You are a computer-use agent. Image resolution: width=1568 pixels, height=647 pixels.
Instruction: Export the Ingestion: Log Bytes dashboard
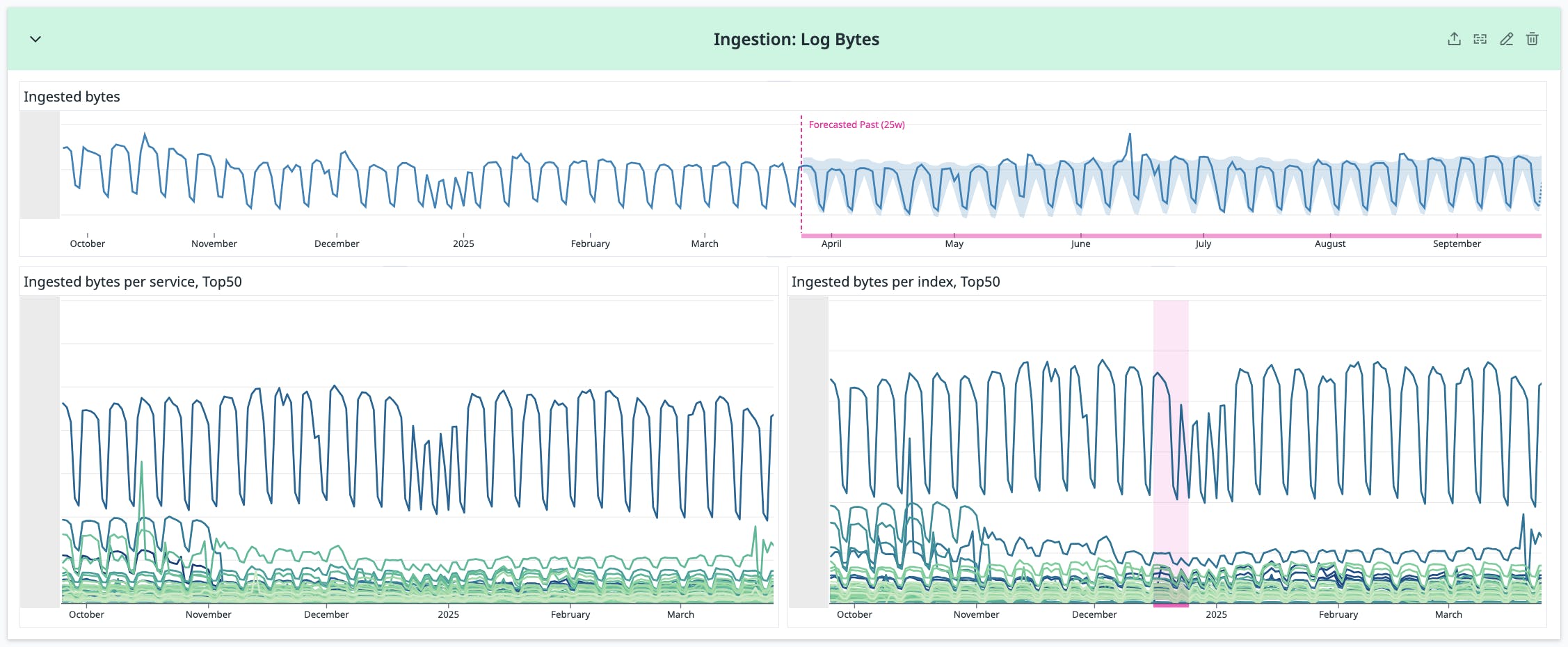pos(1454,39)
